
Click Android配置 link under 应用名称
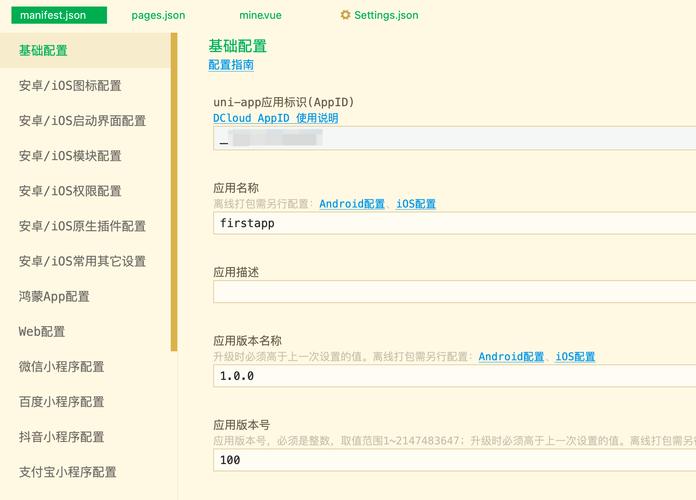[352, 204]
